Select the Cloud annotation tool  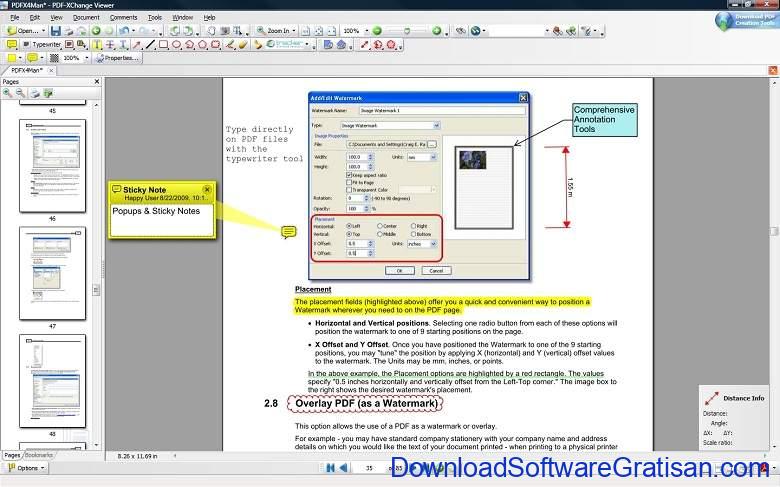[215, 45]
